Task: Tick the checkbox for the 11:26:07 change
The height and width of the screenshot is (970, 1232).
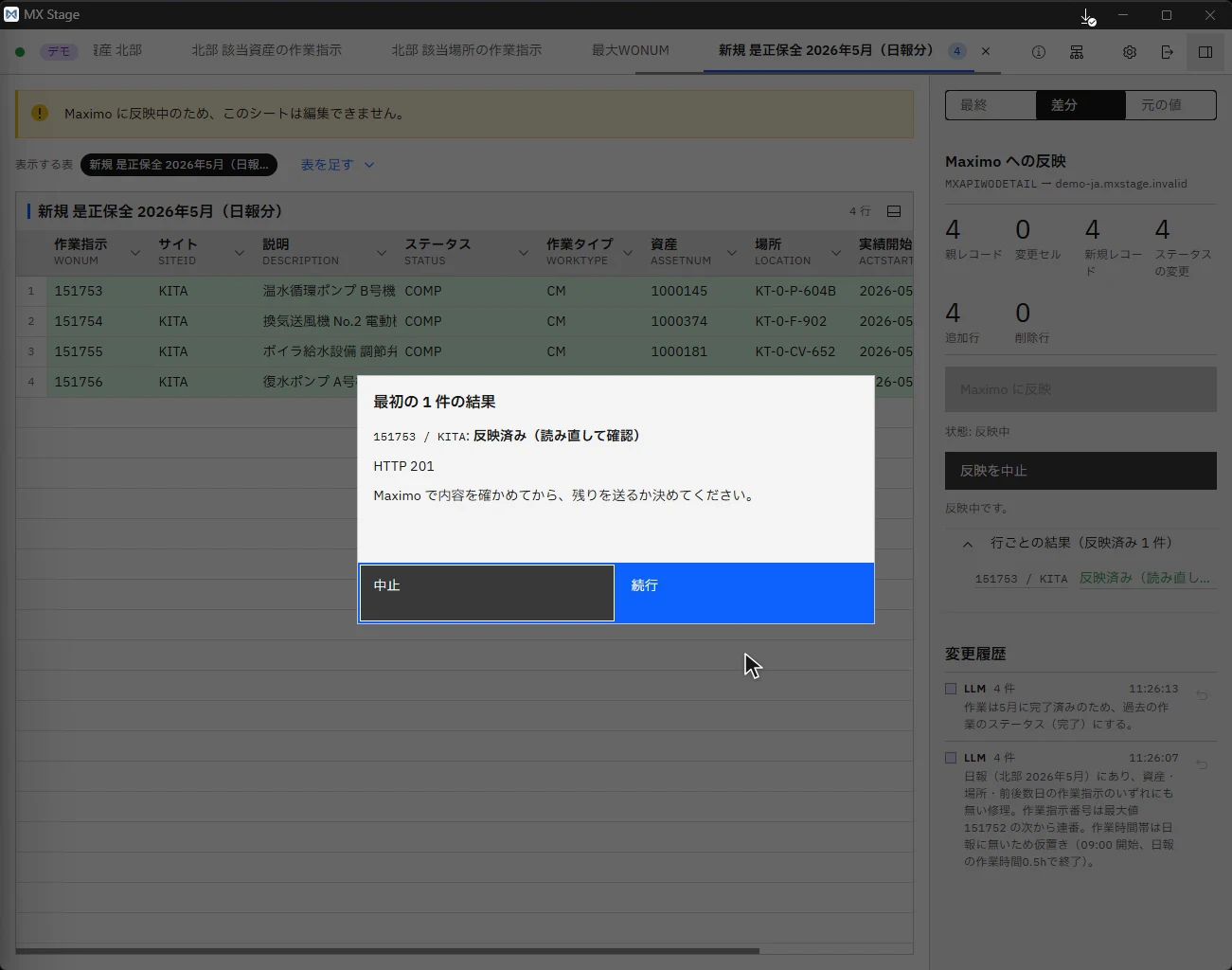Action: [x=951, y=758]
